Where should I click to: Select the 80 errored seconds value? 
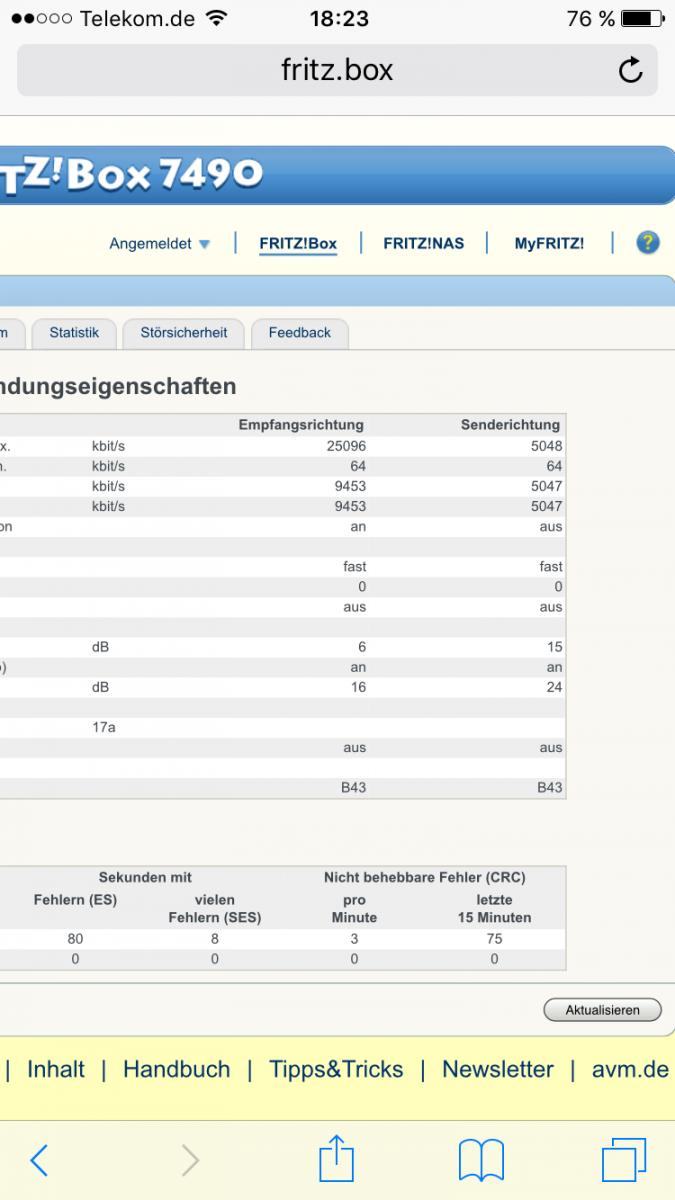pyautogui.click(x=75, y=939)
